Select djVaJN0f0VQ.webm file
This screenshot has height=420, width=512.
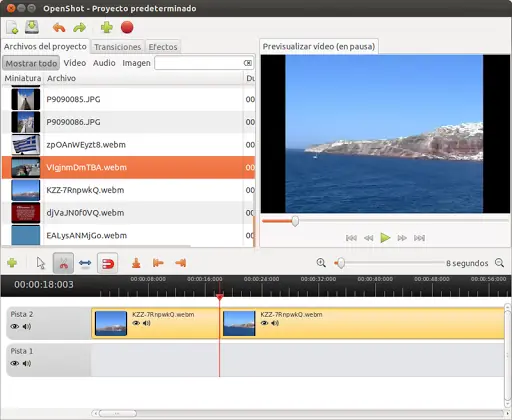128,213
